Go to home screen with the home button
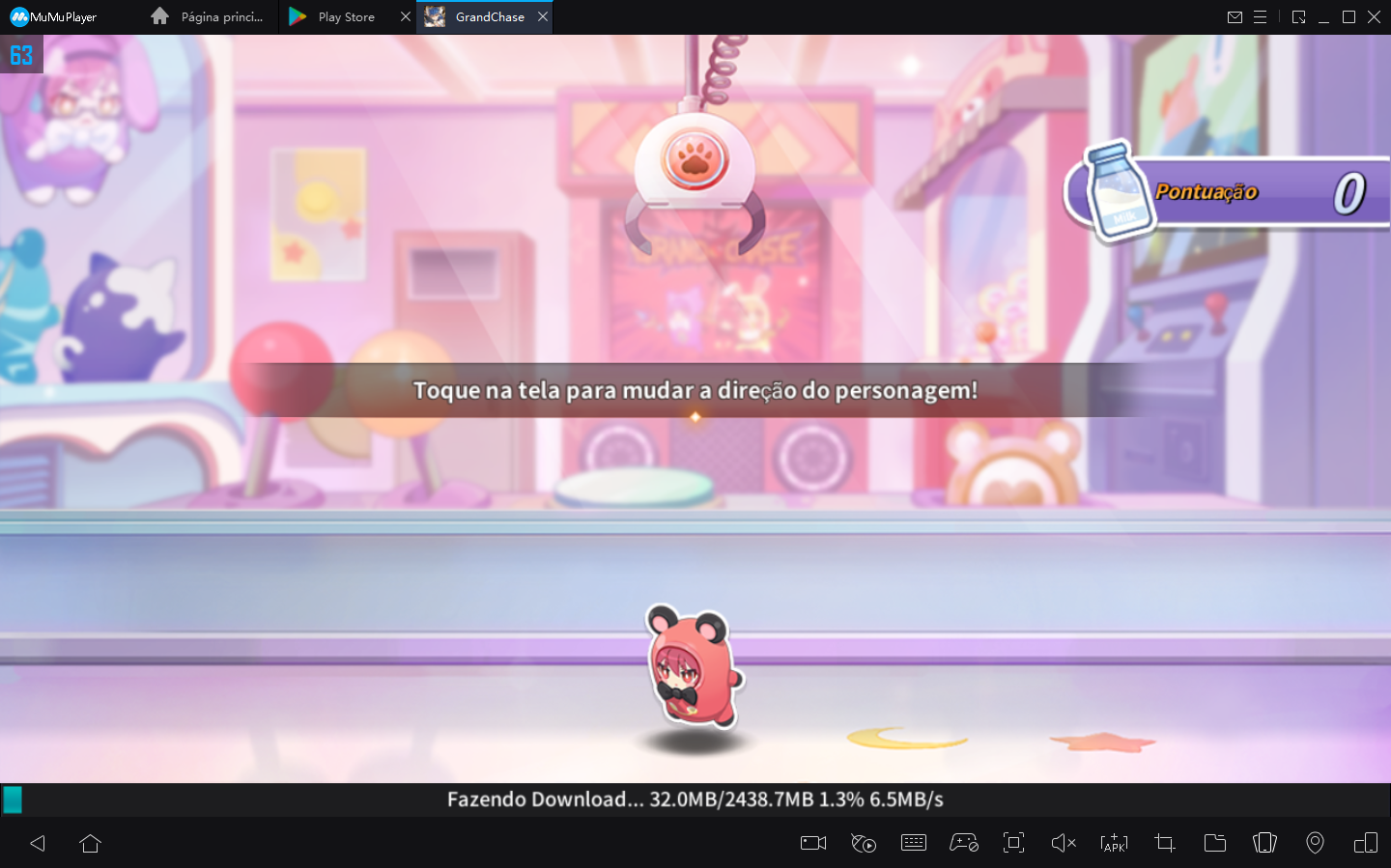 point(90,843)
